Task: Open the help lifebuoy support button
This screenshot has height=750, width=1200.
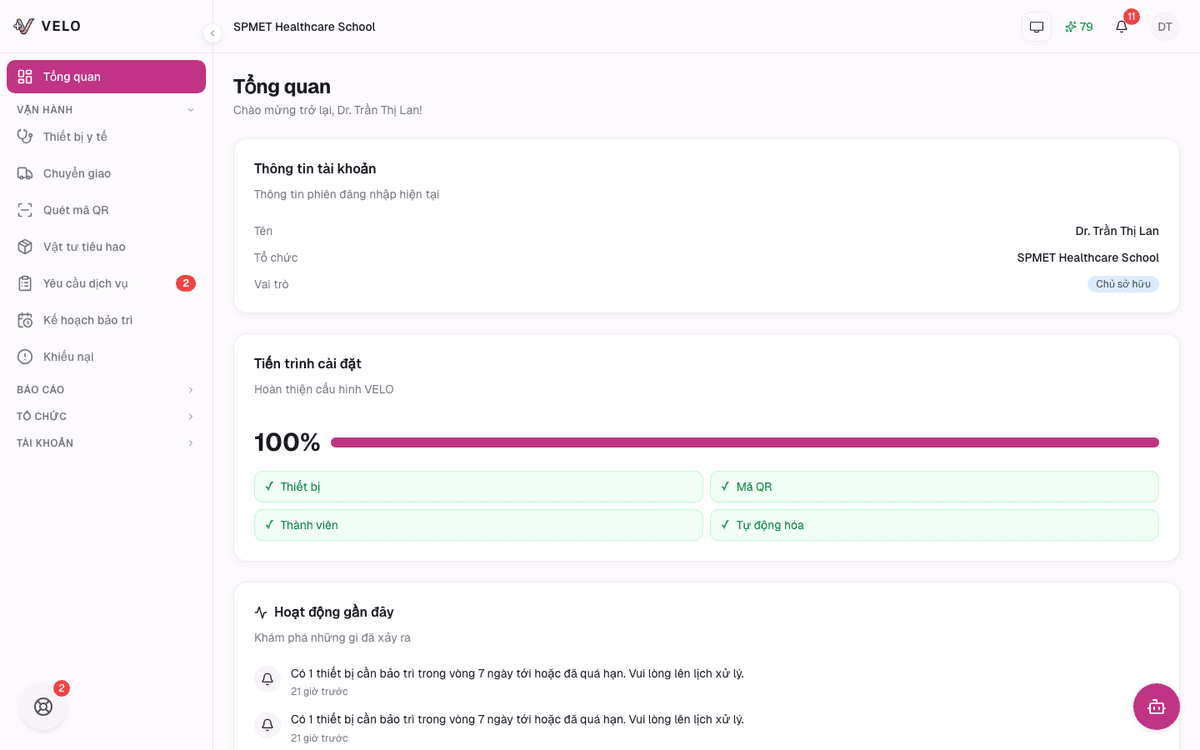Action: point(43,706)
